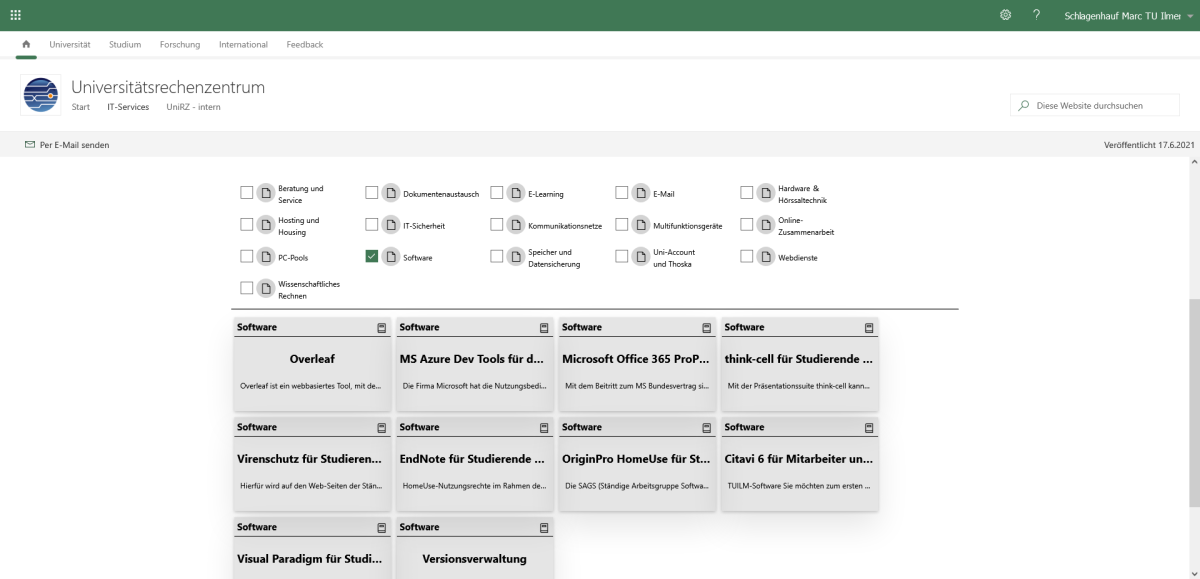
Task: Open the UniRZ - intern link
Action: 193,107
